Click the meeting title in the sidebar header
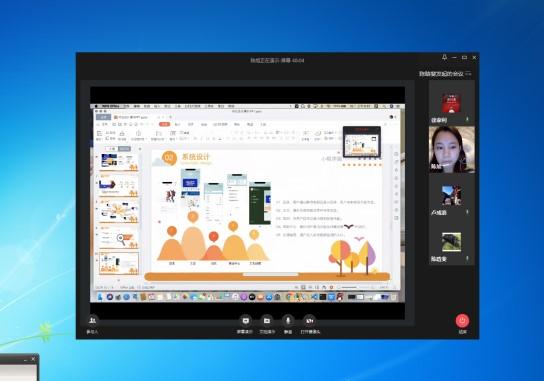 (x=441, y=74)
